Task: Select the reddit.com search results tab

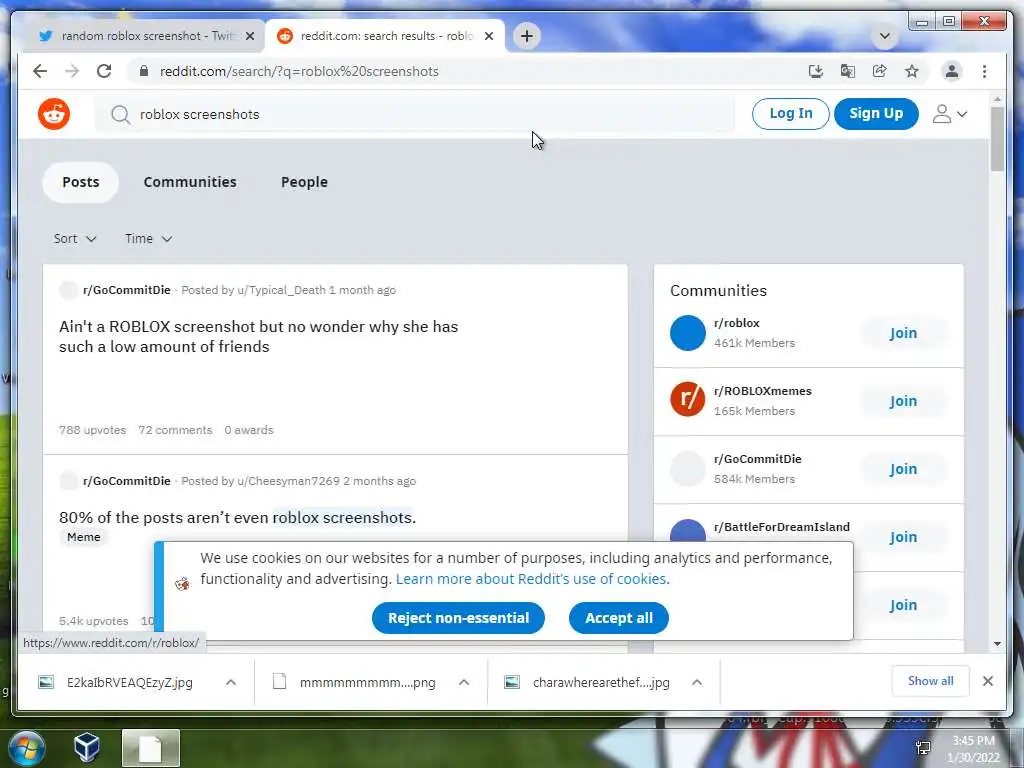Action: 385,37
